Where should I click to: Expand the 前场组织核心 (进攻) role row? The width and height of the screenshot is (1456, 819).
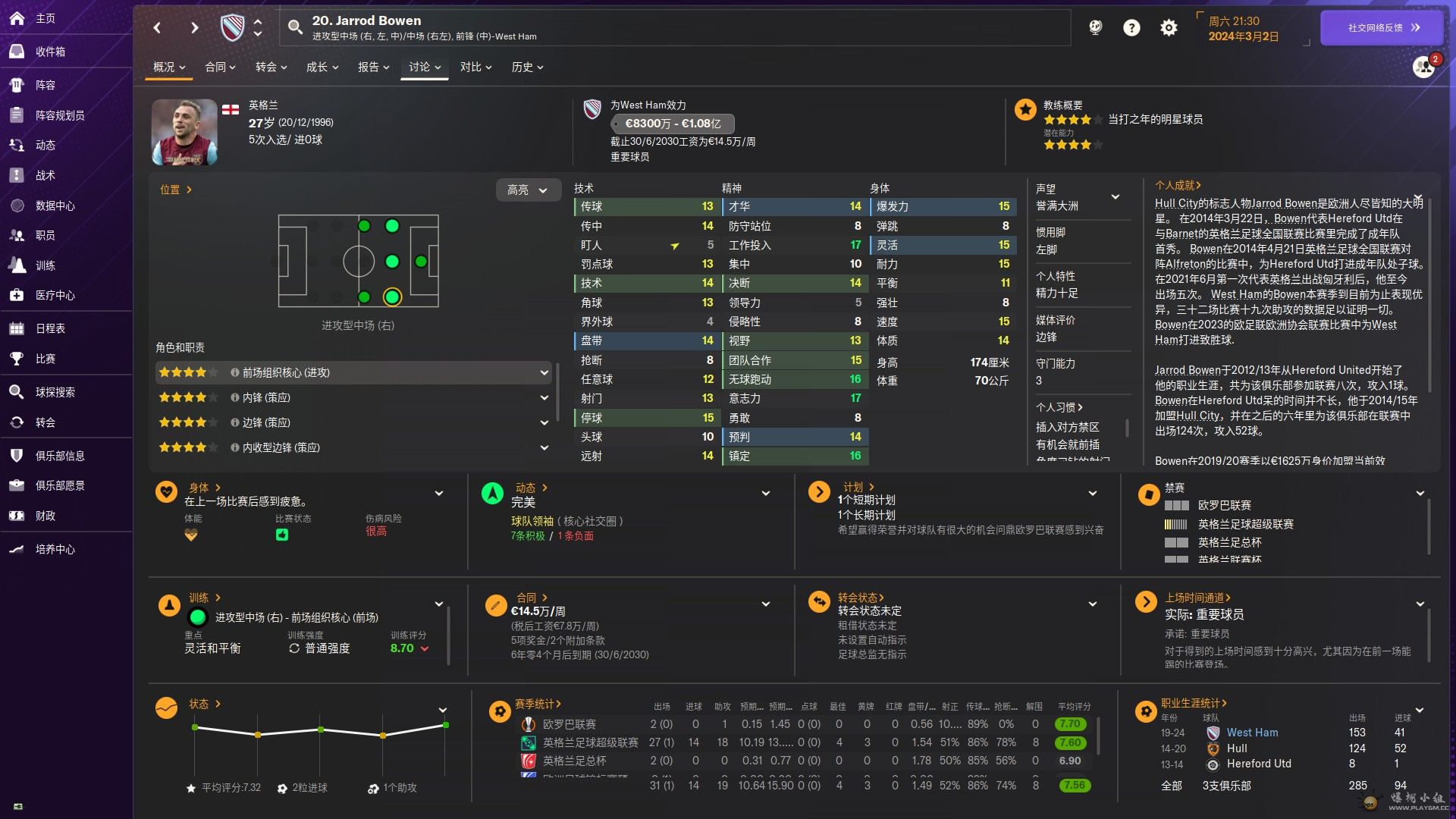tap(353, 372)
